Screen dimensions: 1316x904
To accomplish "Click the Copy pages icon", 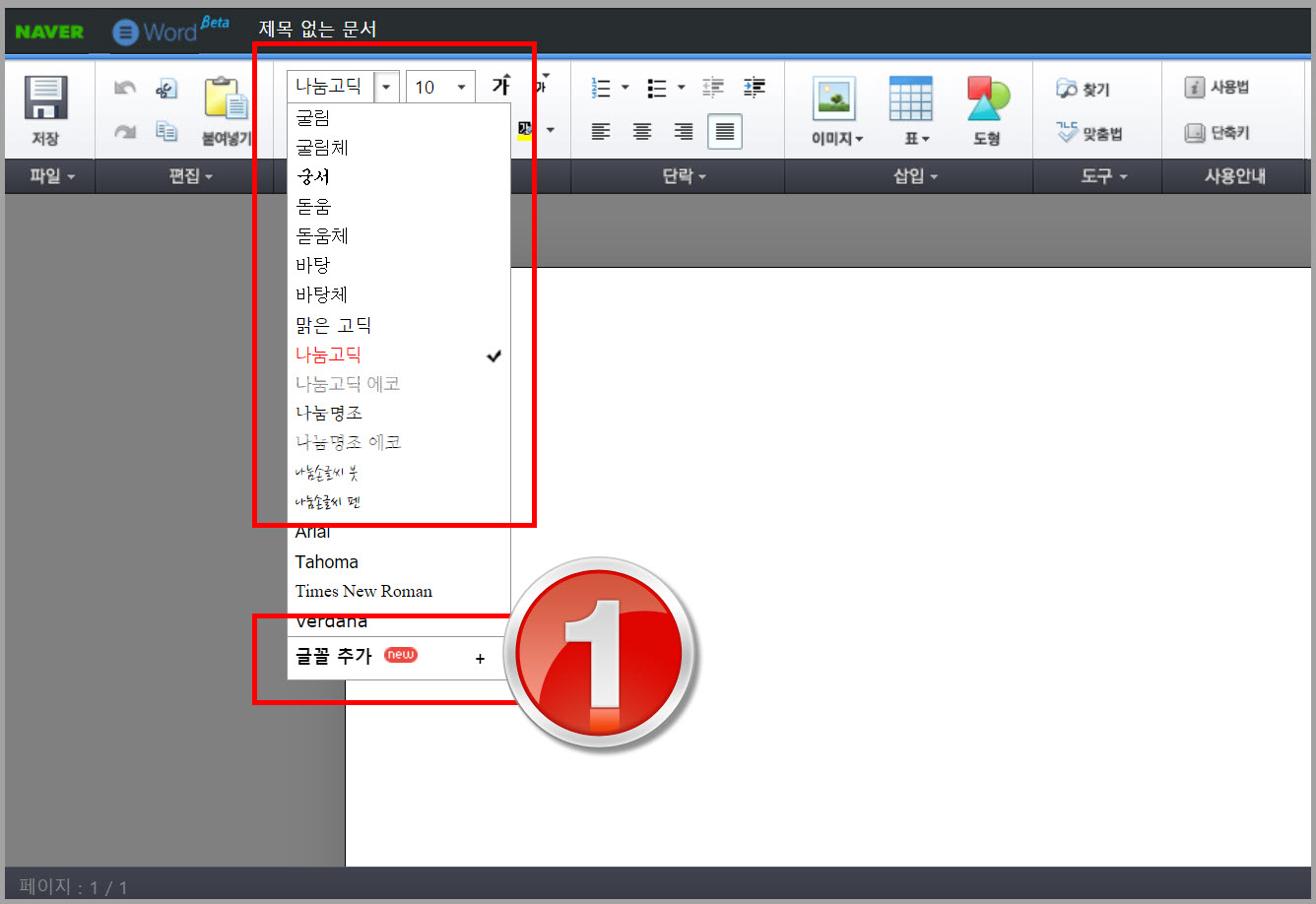I will [166, 131].
